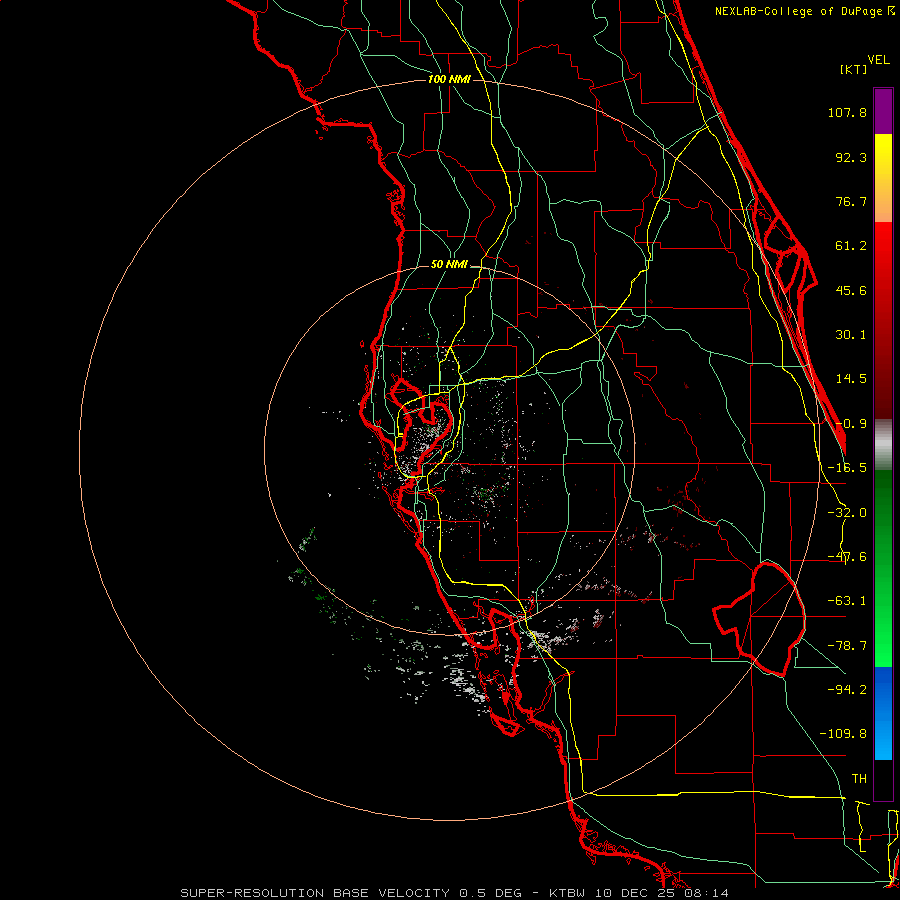This screenshot has height=900, width=900.
Task: Click the purple band of velocity scale
Action: (x=883, y=111)
